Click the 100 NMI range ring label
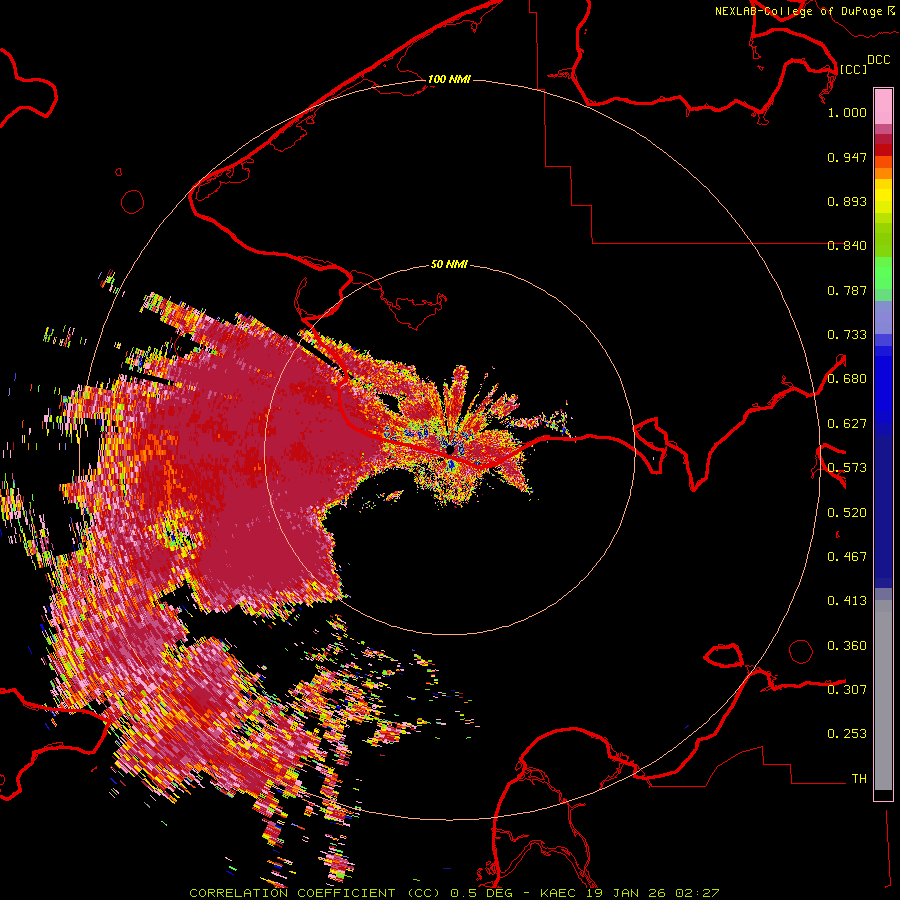Viewport: 900px width, 900px height. (x=449, y=79)
